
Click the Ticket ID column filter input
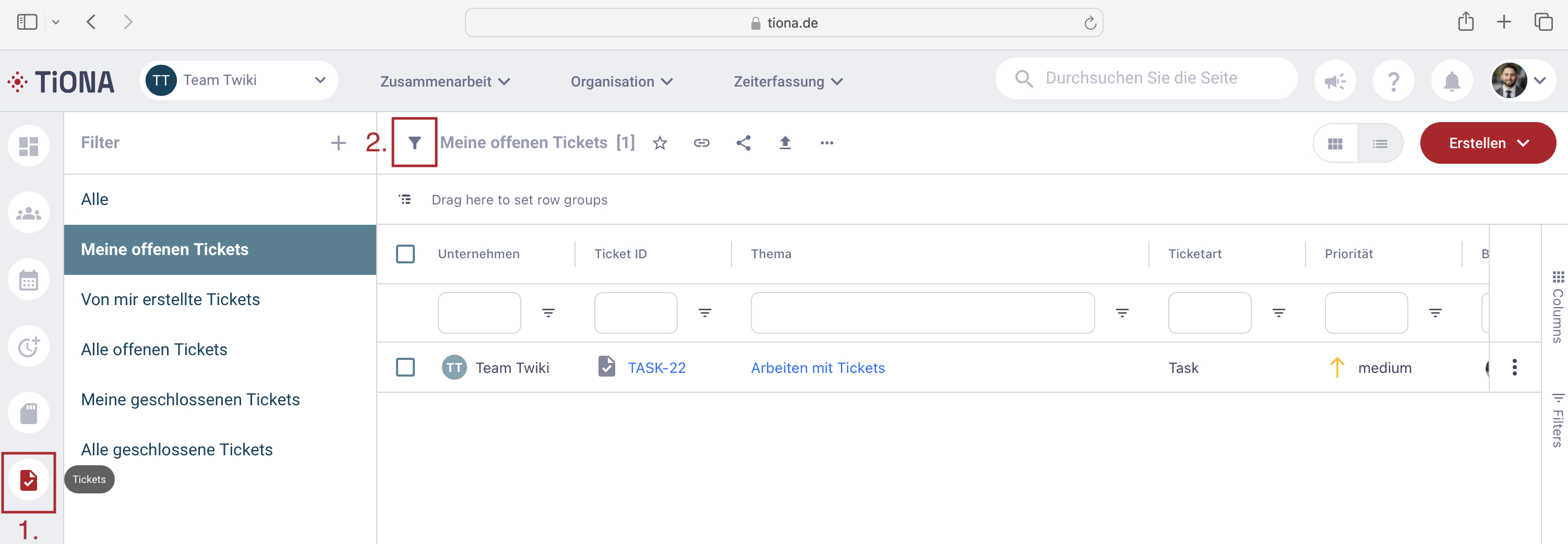[x=636, y=313]
